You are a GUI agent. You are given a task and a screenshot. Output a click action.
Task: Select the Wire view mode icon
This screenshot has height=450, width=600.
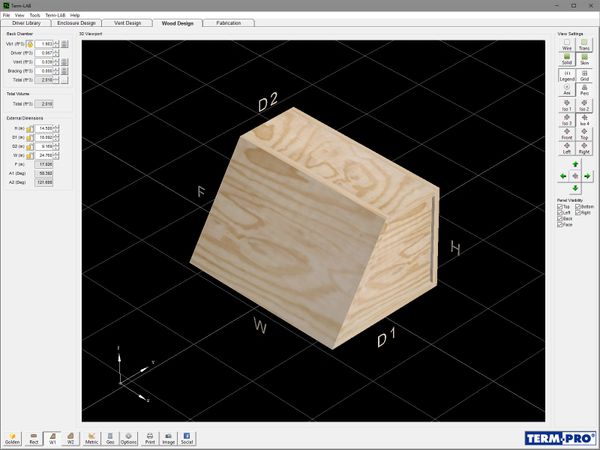566,44
